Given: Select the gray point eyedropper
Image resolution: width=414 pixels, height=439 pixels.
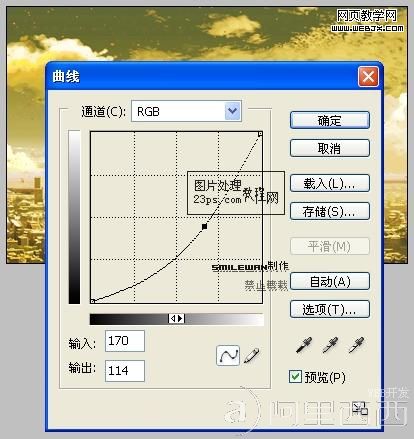Looking at the screenshot, I should [330, 345].
